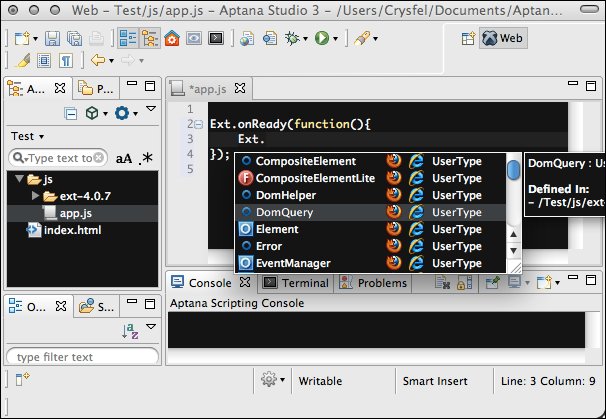Select the *app.js editor tab
The width and height of the screenshot is (606, 419).
coord(209,89)
